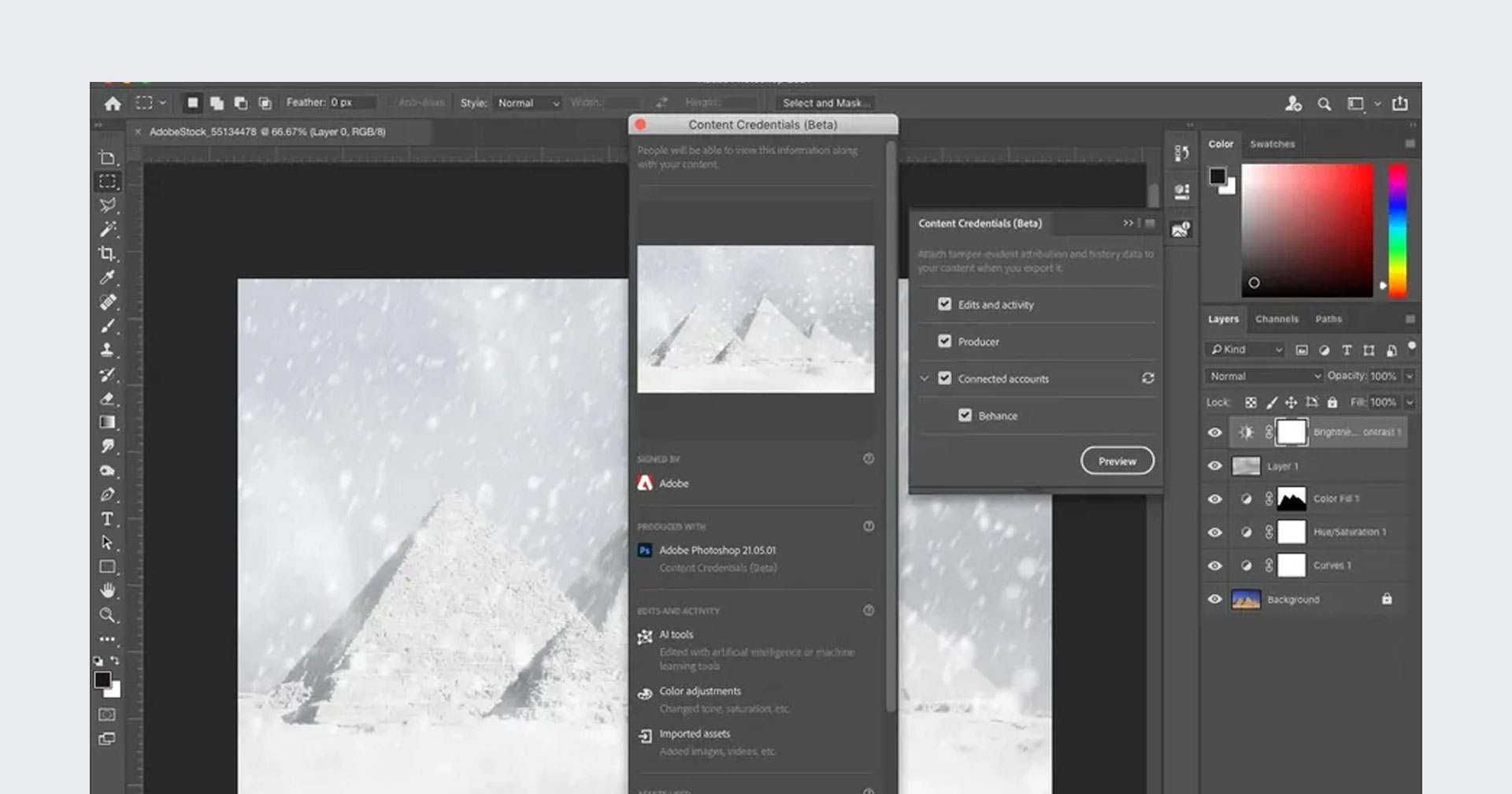The width and height of the screenshot is (1512, 794).
Task: Select the Color panel tab
Action: pyautogui.click(x=1221, y=144)
